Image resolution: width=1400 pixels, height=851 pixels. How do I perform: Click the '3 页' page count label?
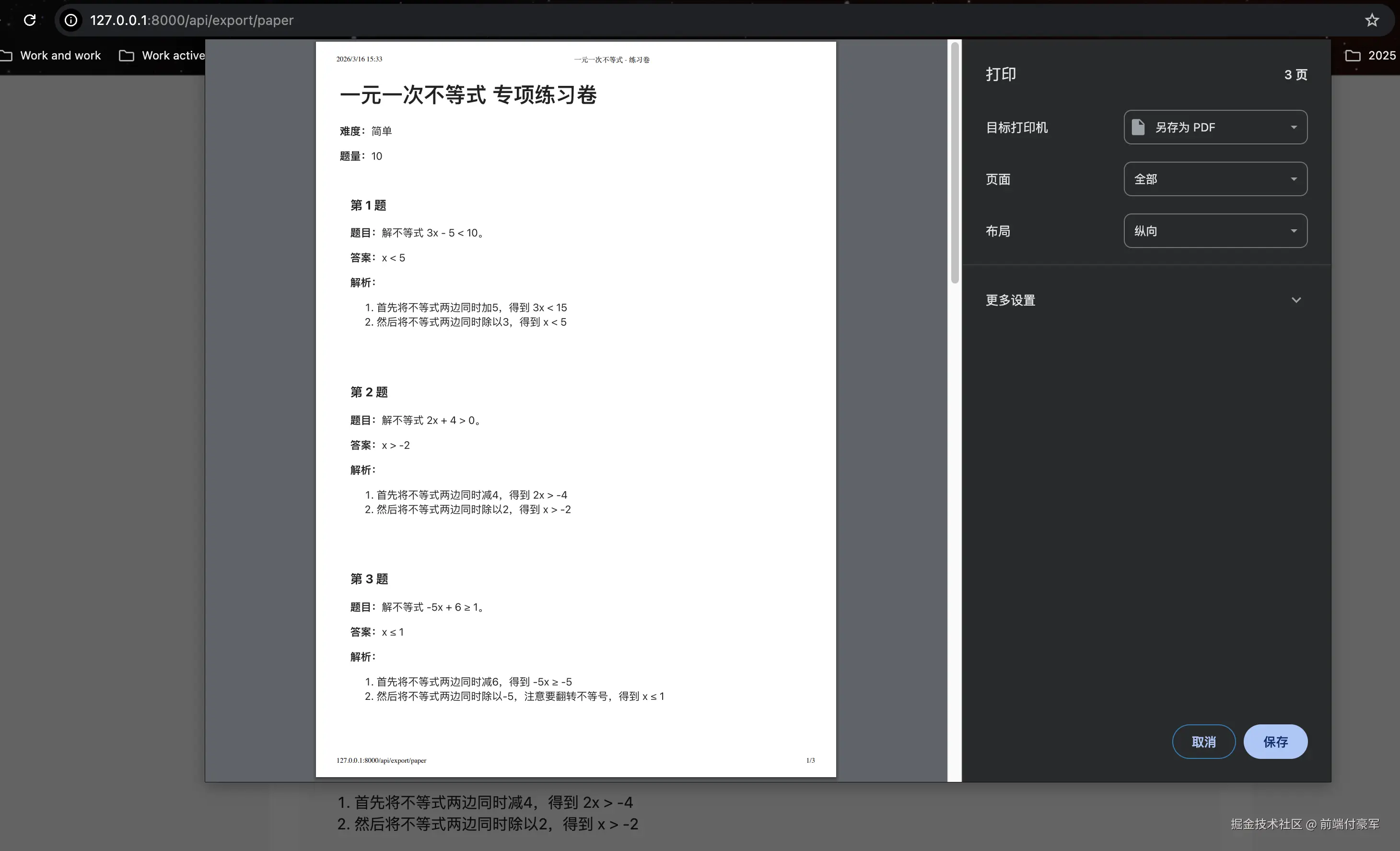pyautogui.click(x=1295, y=75)
